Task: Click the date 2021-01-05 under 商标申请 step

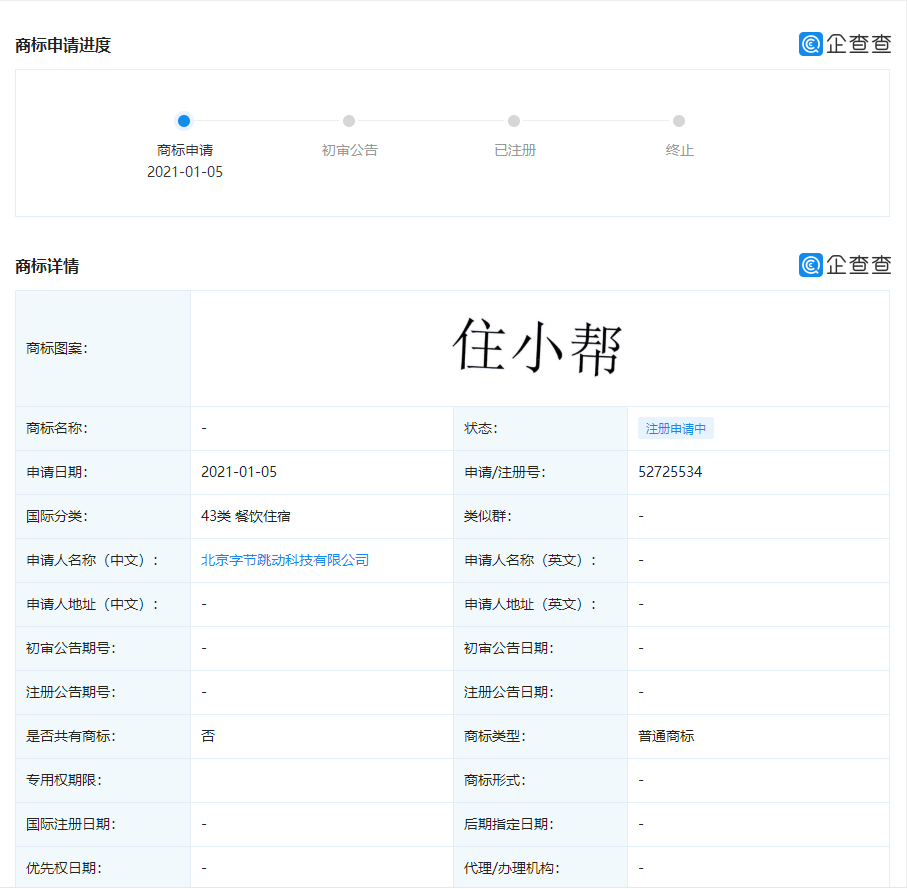Action: coord(185,172)
